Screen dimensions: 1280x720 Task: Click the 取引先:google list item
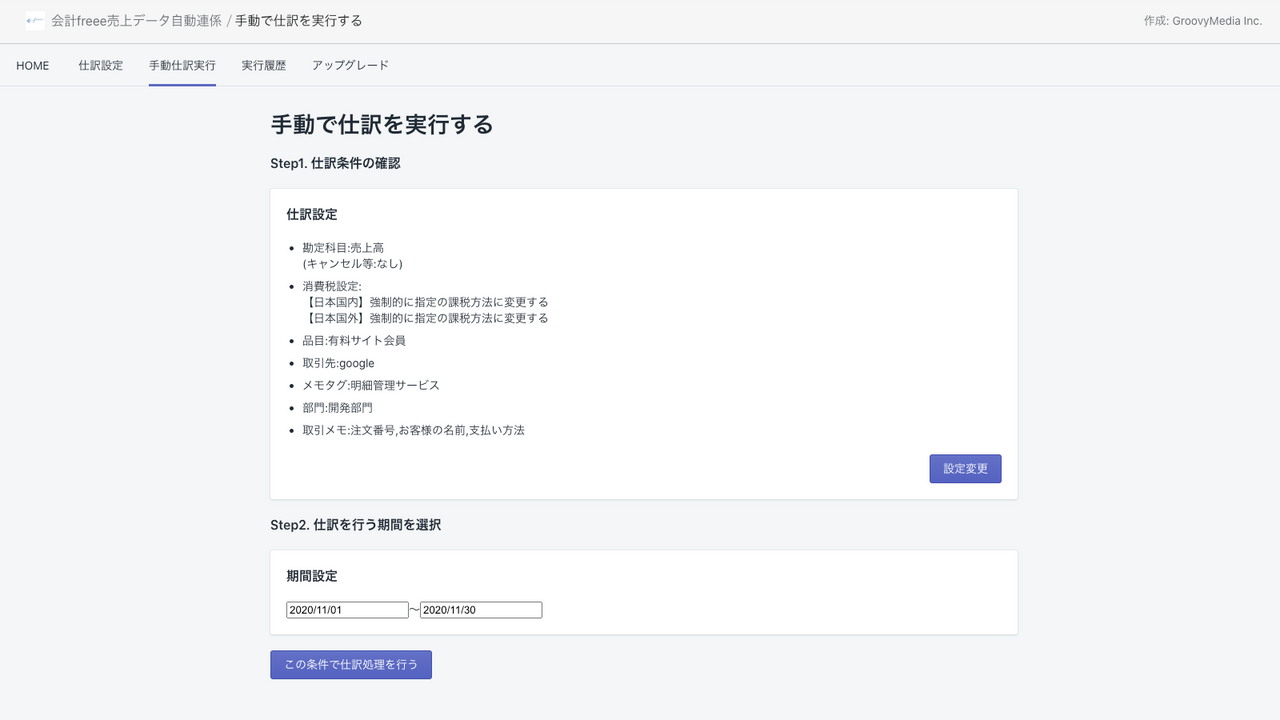click(339, 363)
